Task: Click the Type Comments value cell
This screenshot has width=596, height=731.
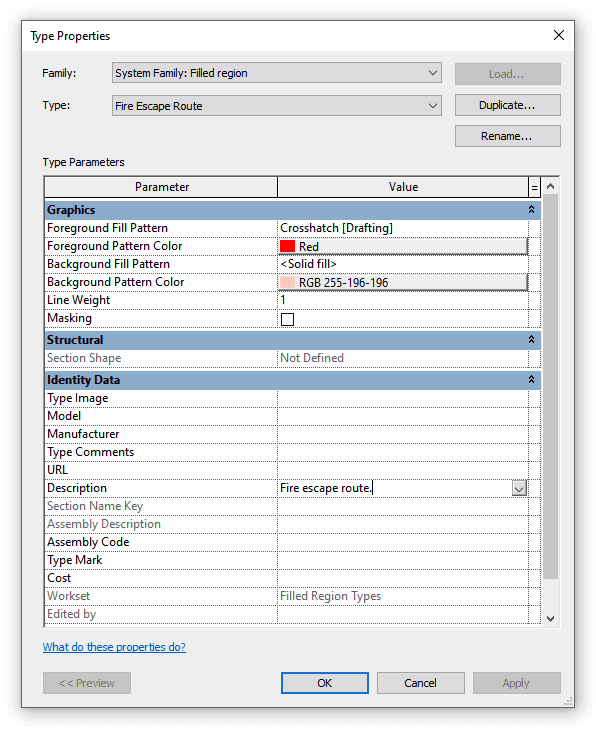Action: 403,452
